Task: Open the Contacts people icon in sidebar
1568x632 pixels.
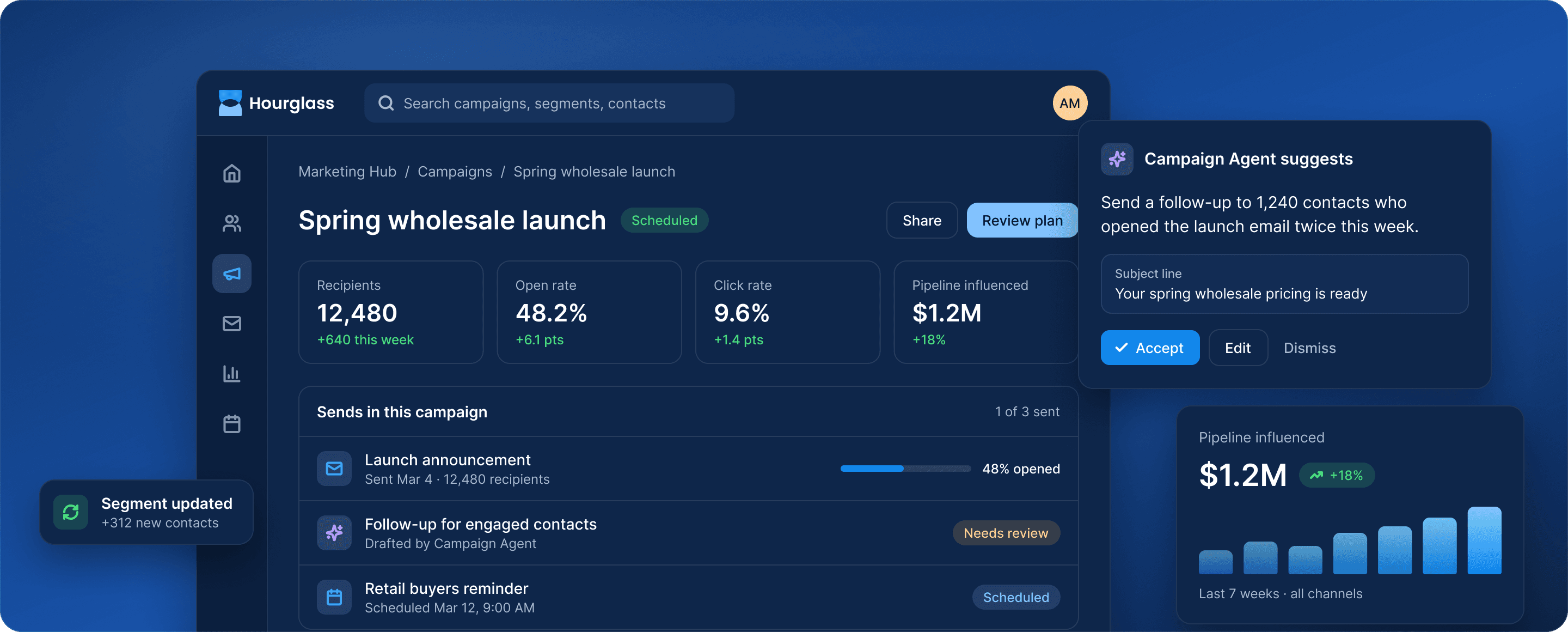Action: click(x=231, y=223)
